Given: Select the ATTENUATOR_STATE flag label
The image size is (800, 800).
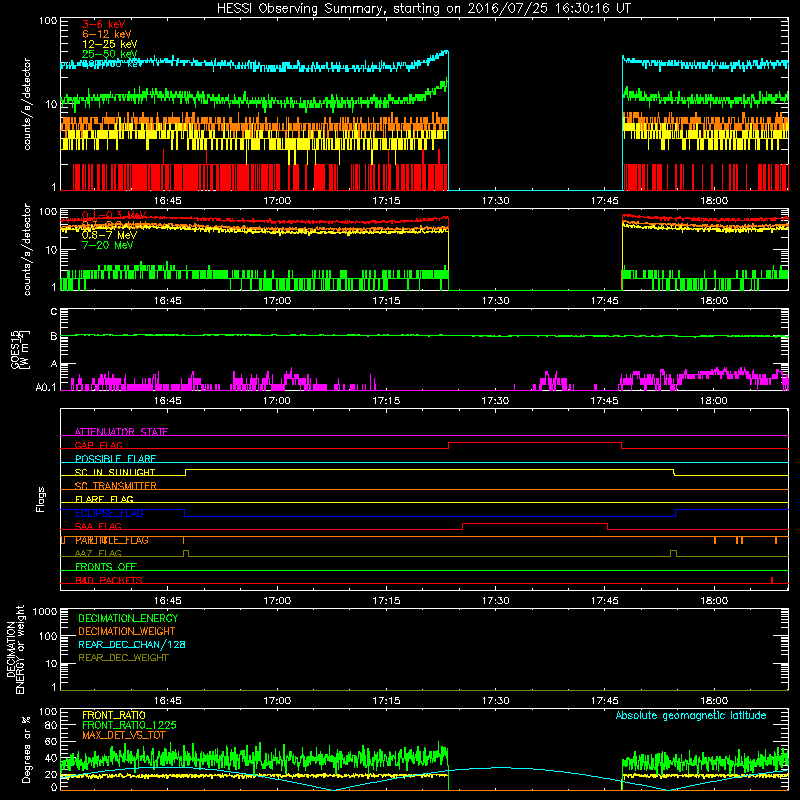Looking at the screenshot, I should (121, 432).
